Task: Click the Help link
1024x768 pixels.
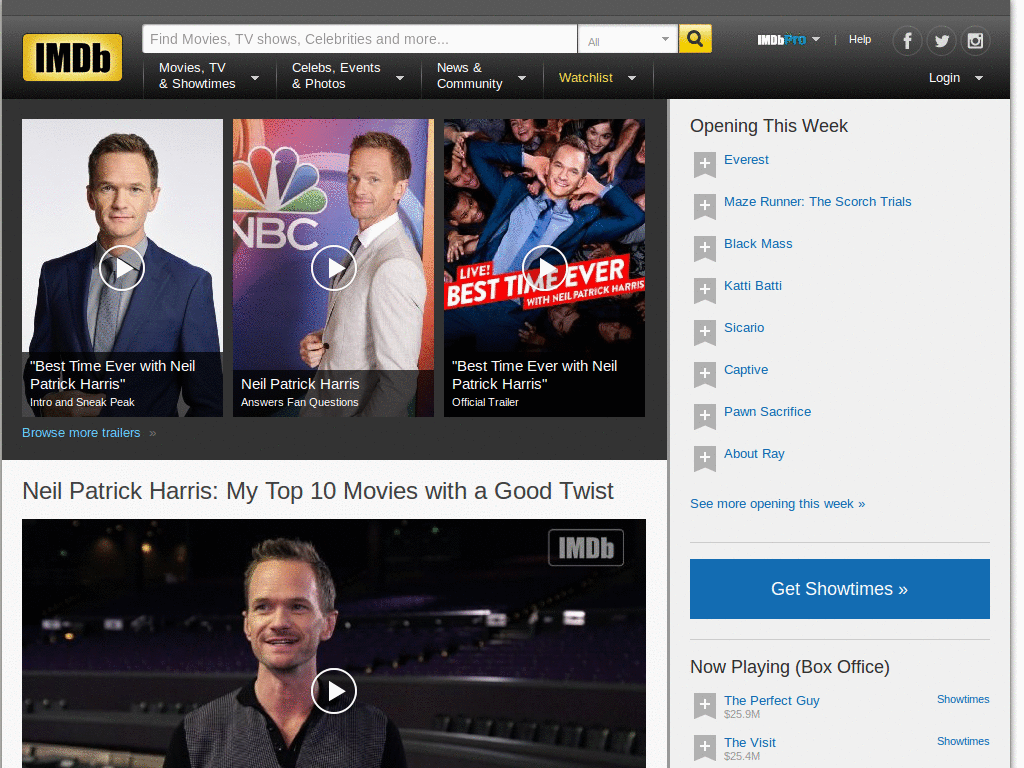Action: [x=859, y=39]
